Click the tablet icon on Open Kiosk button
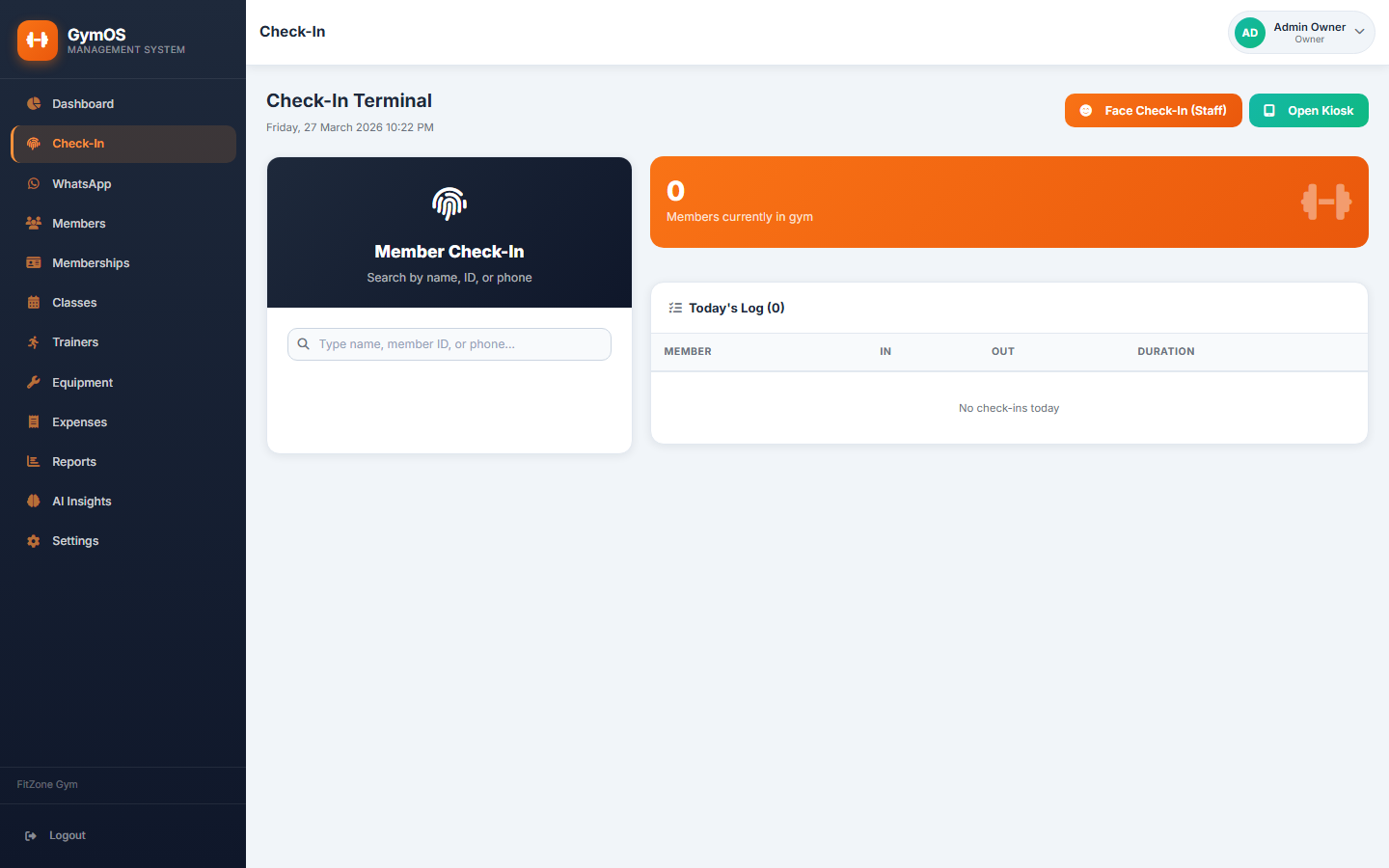This screenshot has height=868, width=1389. (x=1269, y=111)
